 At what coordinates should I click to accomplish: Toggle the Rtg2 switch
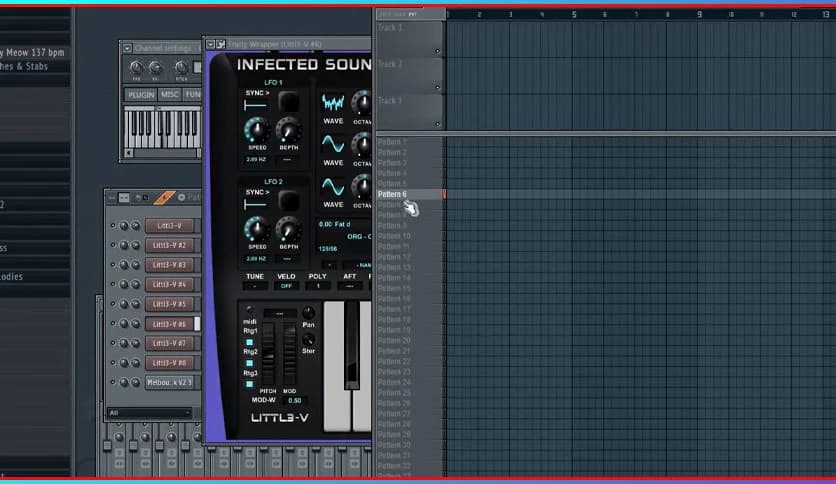coord(249,363)
